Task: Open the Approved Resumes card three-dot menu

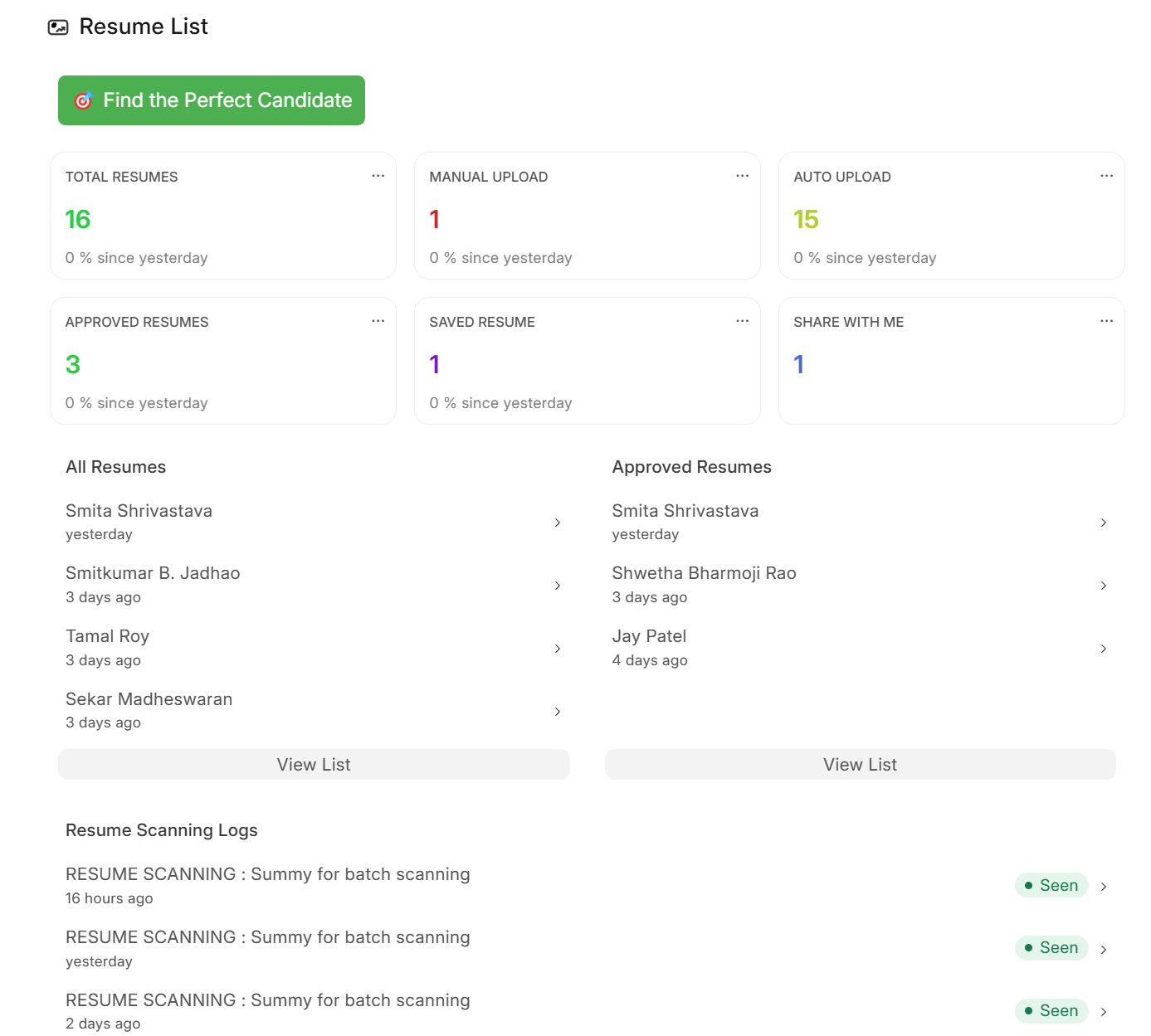Action: pos(378,321)
